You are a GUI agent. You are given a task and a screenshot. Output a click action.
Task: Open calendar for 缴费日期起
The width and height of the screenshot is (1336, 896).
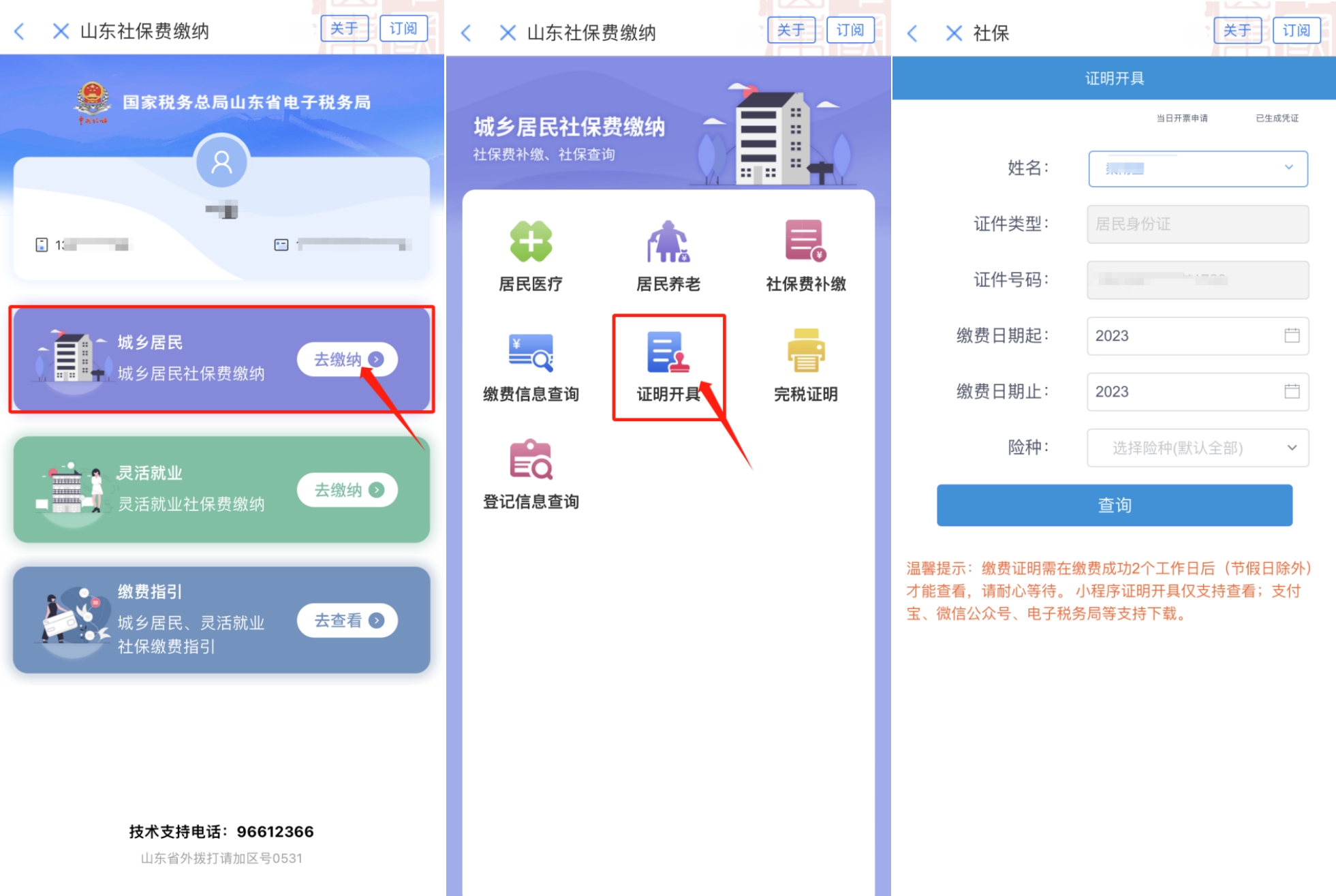pyautogui.click(x=1292, y=335)
